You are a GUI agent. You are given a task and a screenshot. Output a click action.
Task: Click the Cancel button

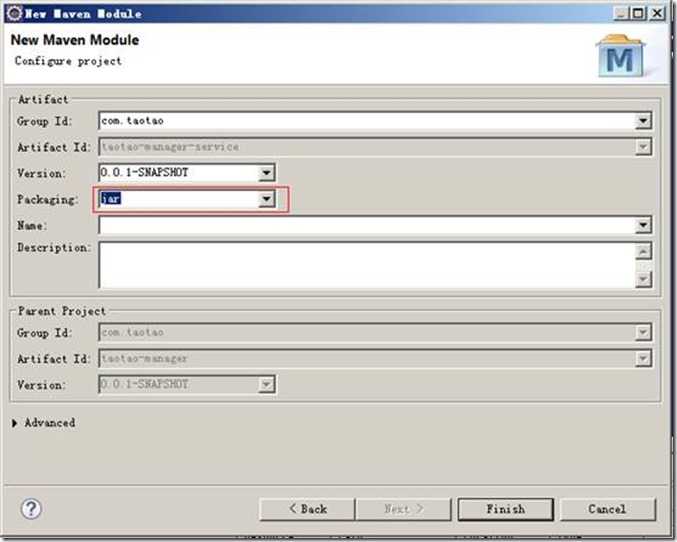[607, 509]
